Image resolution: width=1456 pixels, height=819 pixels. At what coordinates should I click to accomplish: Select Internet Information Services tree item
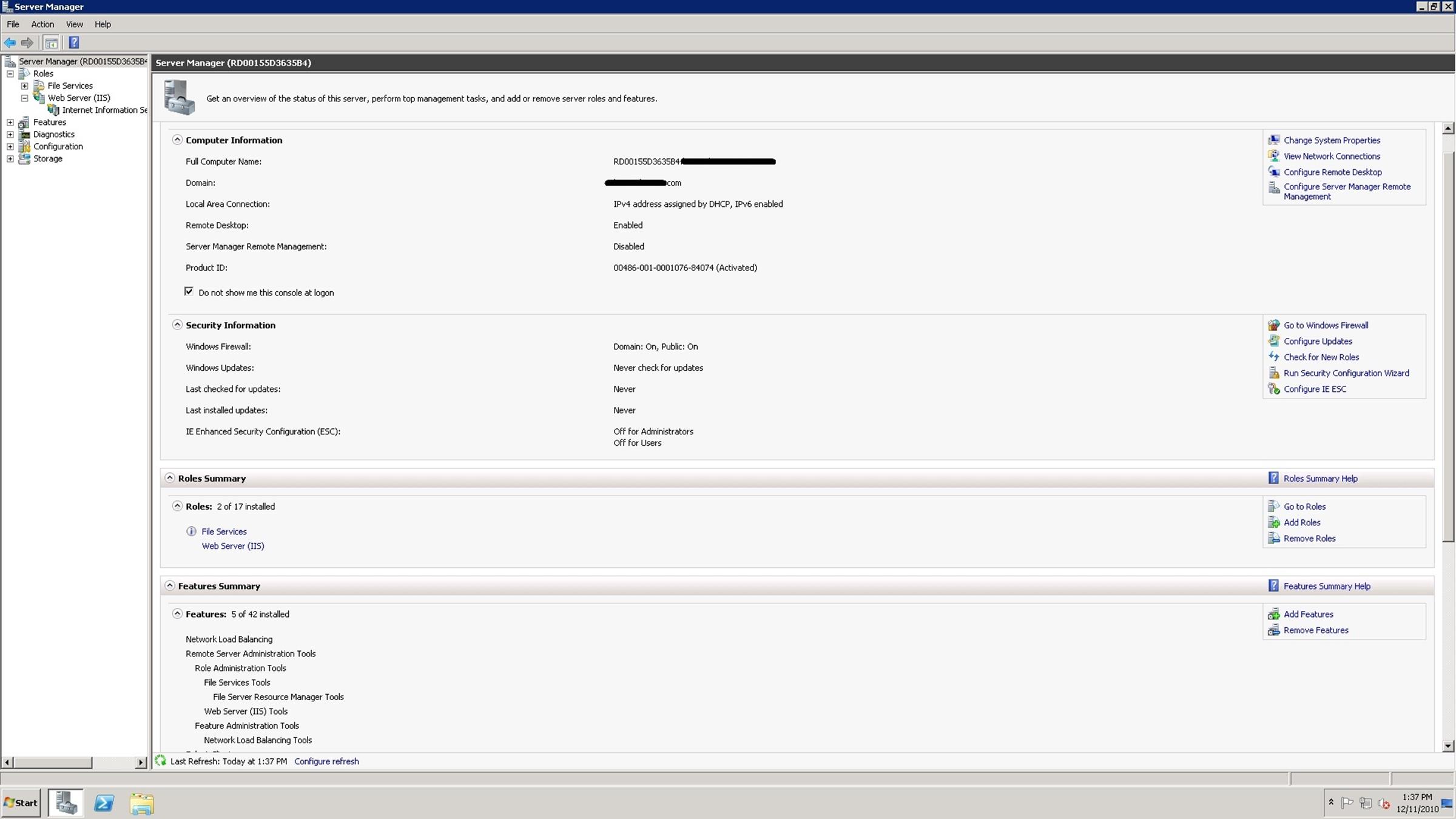click(104, 110)
